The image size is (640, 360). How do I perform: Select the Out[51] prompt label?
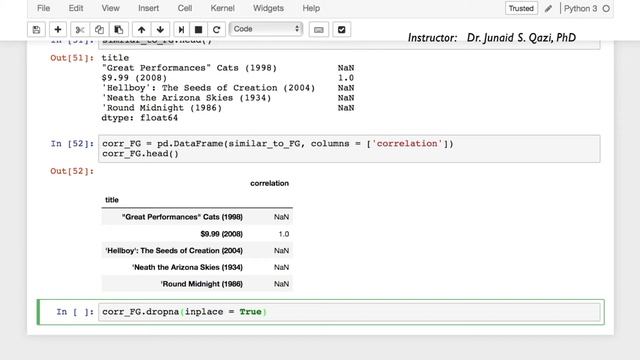pyautogui.click(x=72, y=58)
